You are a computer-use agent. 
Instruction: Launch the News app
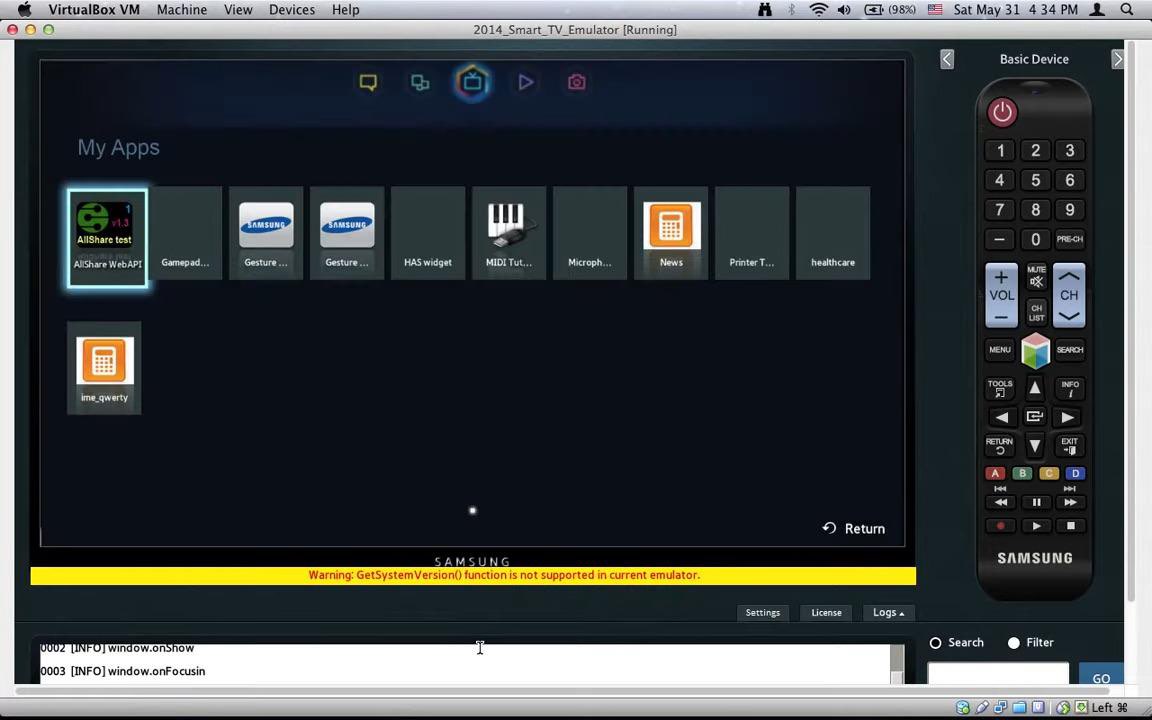(671, 232)
